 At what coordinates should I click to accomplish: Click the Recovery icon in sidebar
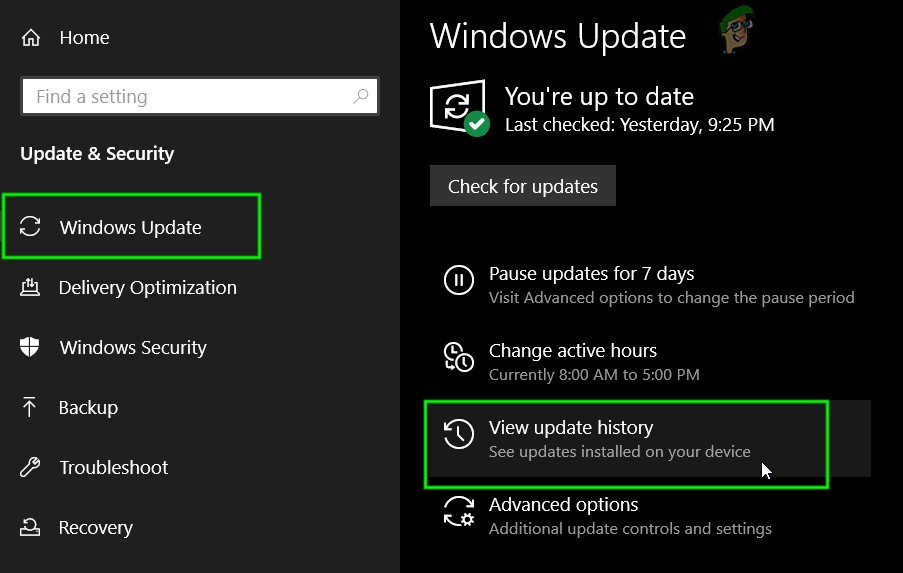[30, 527]
